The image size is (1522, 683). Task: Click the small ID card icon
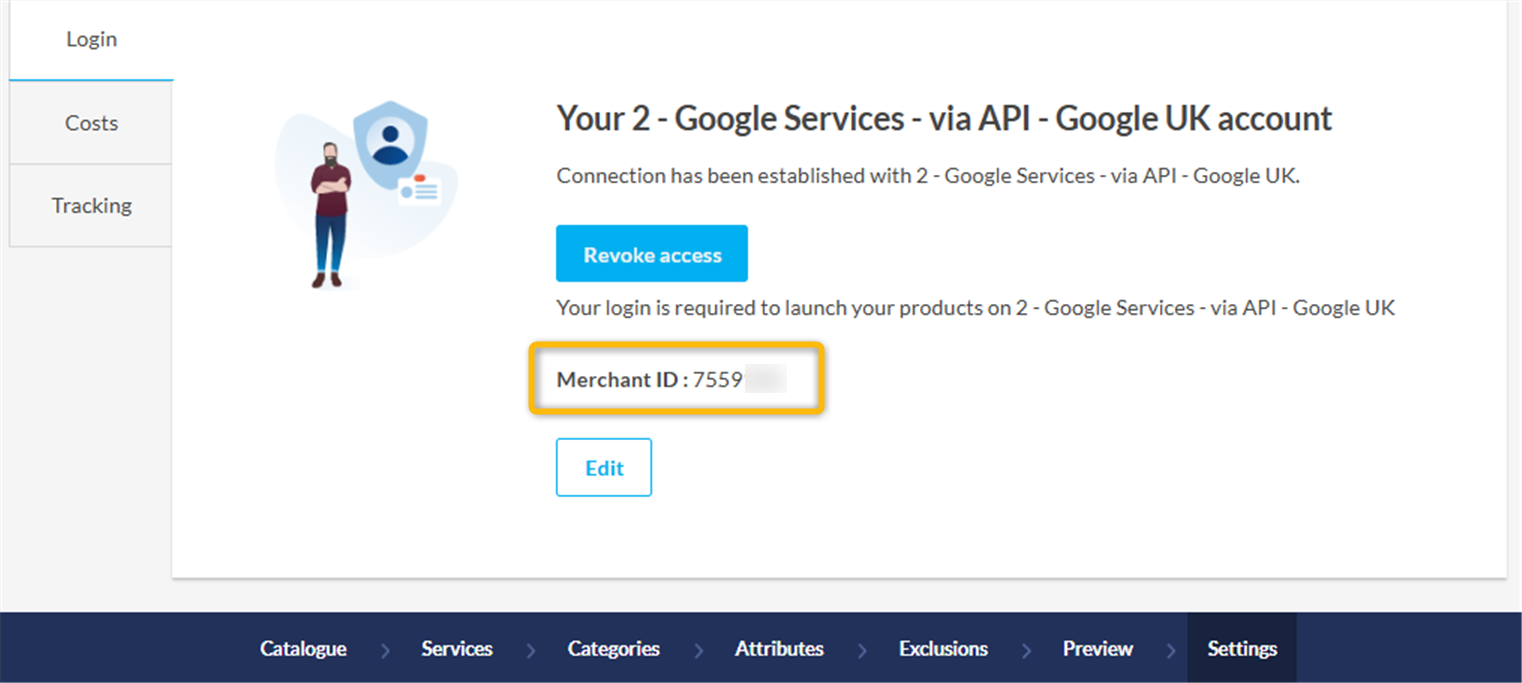[x=420, y=189]
